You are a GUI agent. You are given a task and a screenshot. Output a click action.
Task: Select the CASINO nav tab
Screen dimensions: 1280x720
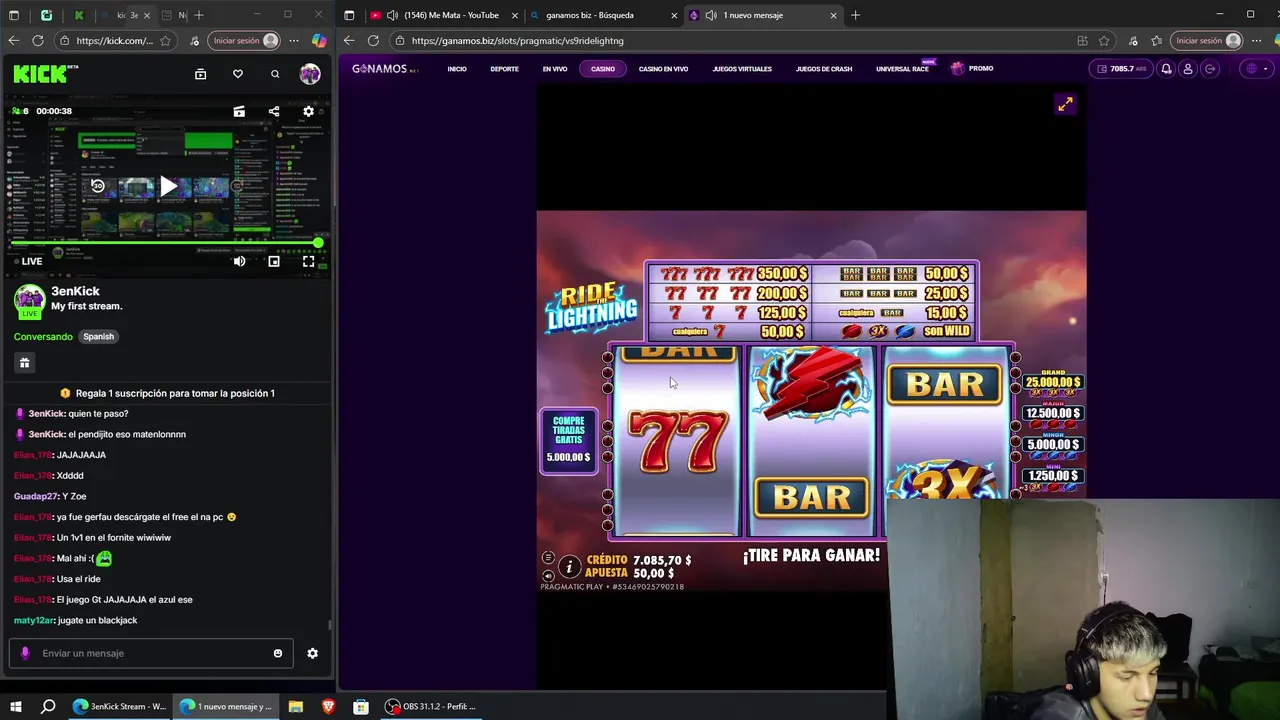click(603, 69)
